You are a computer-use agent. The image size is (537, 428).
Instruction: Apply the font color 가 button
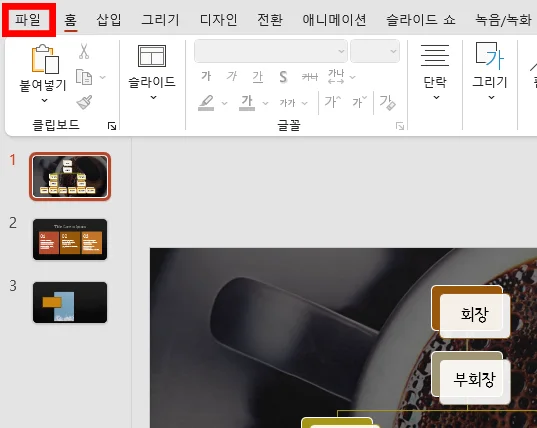[247, 103]
